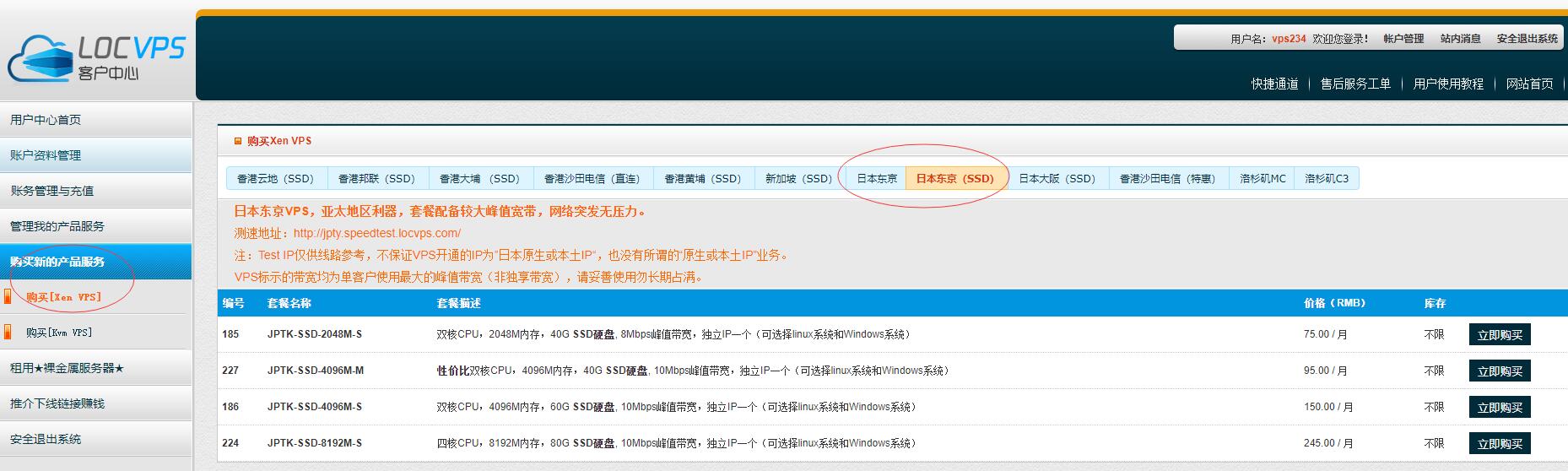Image resolution: width=1568 pixels, height=471 pixels.
Task: Click the 套餐名称 column header
Action: click(289, 303)
